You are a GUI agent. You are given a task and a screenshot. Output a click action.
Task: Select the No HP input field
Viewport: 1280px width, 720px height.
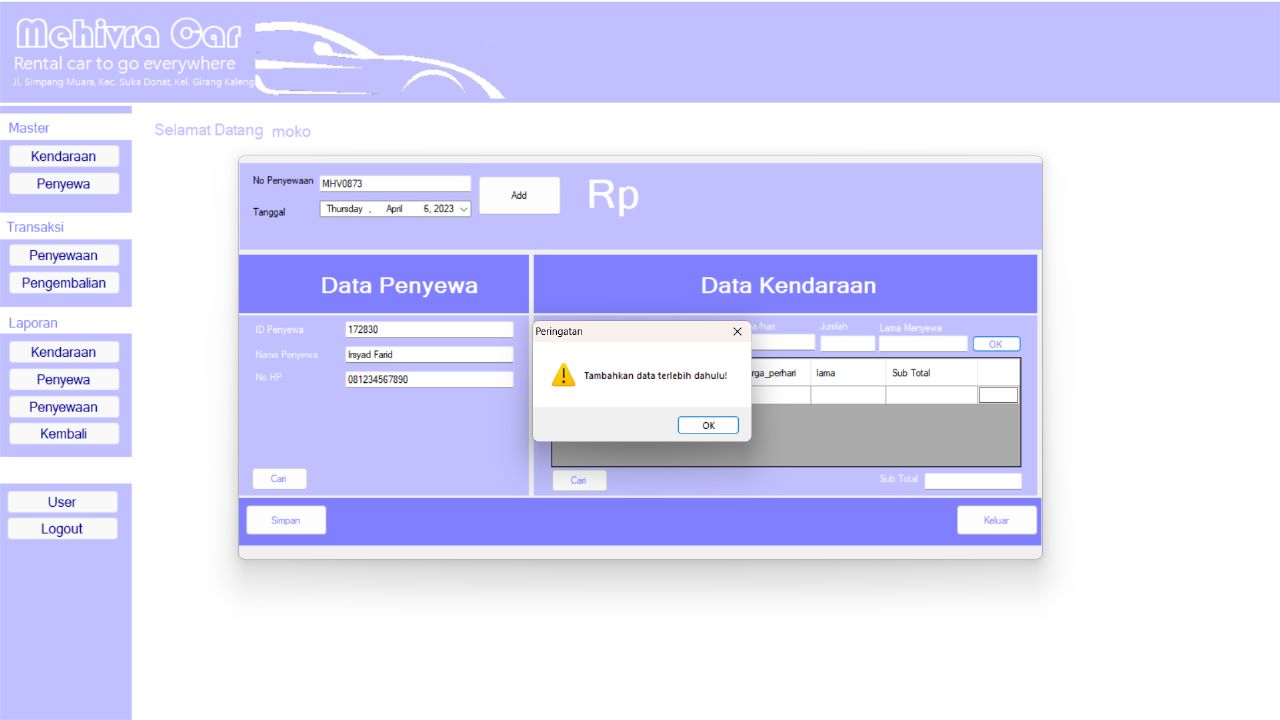428,378
